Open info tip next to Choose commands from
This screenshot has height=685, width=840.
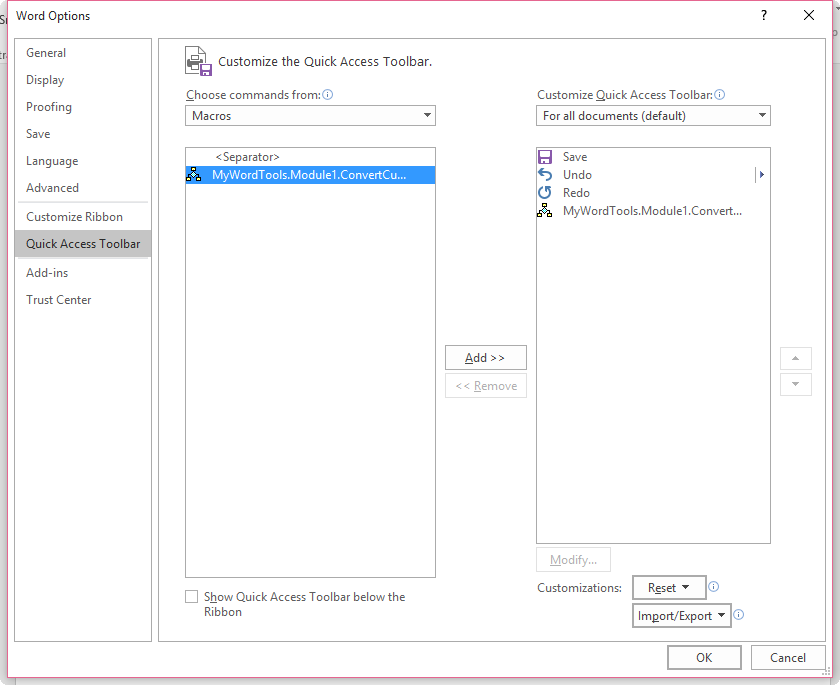pos(327,93)
